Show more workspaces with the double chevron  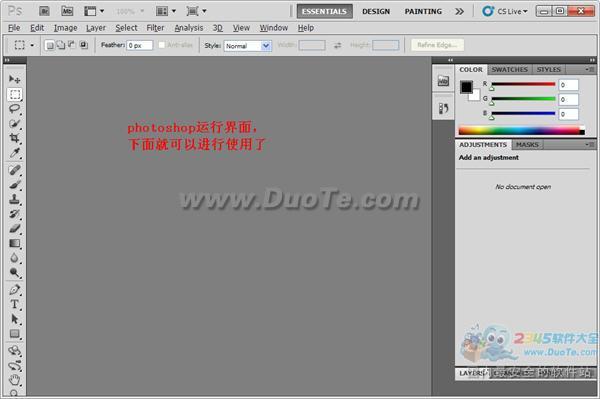[460, 11]
